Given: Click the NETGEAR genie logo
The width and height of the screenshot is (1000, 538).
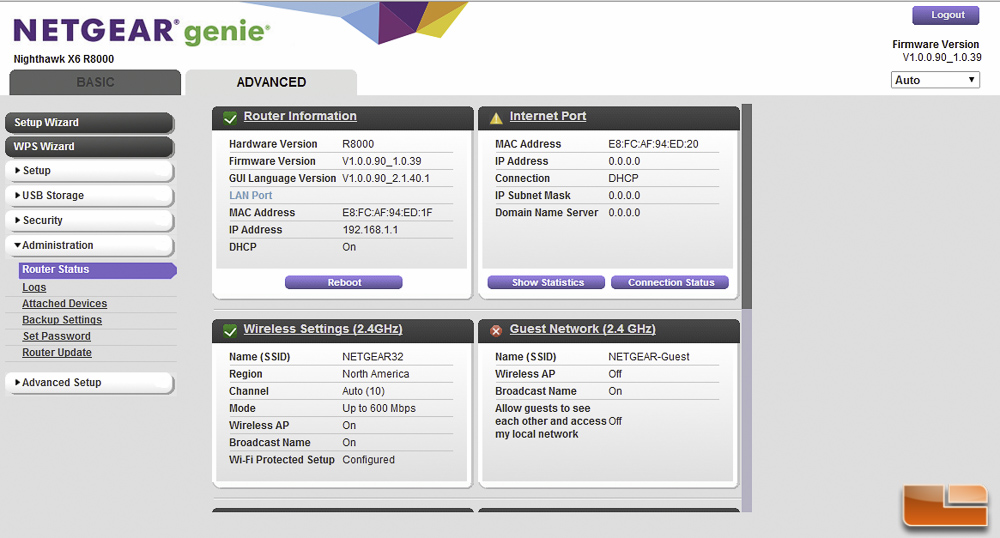Looking at the screenshot, I should [x=142, y=31].
